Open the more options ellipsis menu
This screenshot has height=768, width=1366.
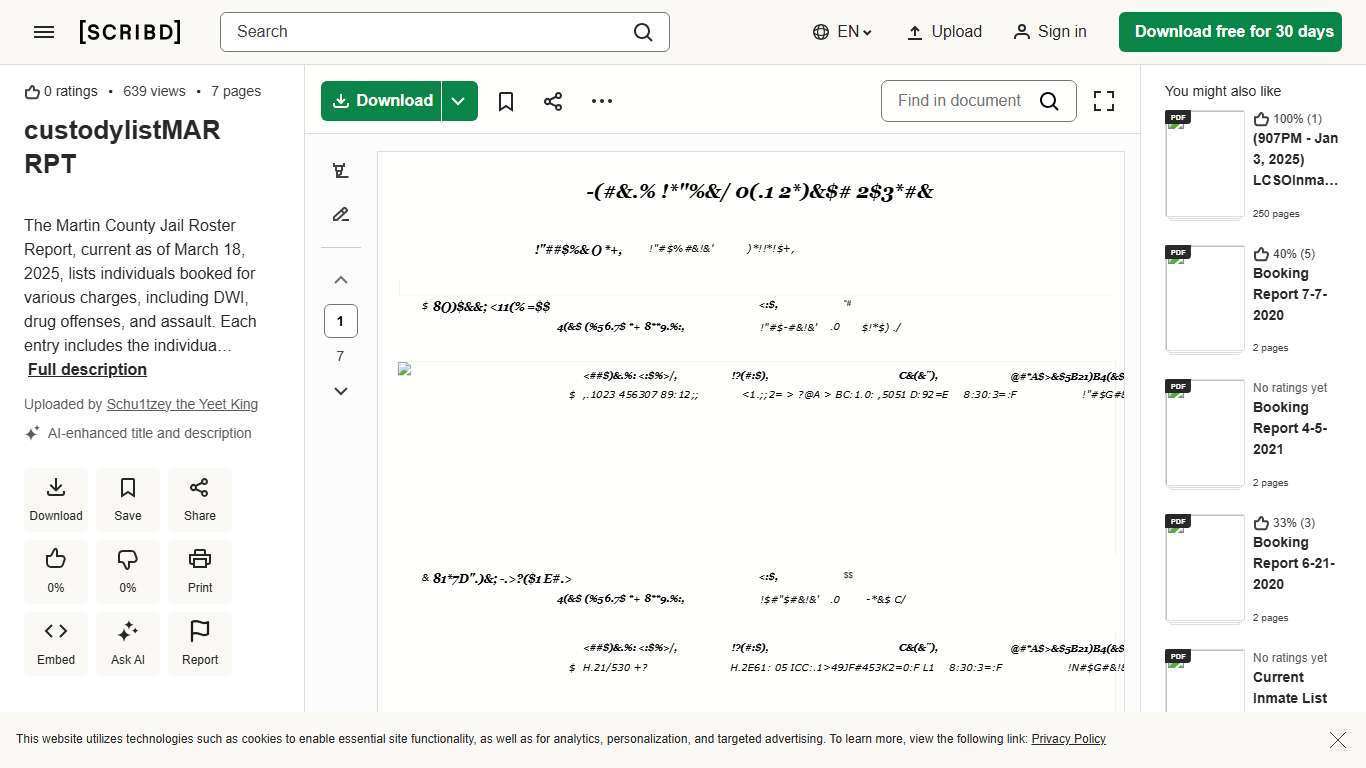(x=602, y=101)
